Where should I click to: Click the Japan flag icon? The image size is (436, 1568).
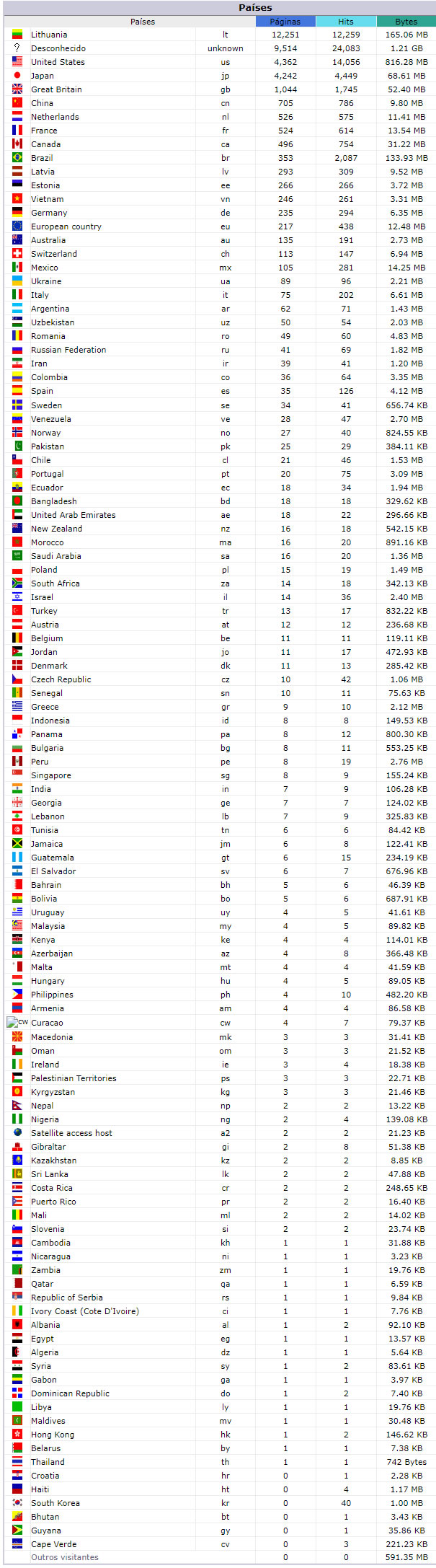pyautogui.click(x=17, y=75)
